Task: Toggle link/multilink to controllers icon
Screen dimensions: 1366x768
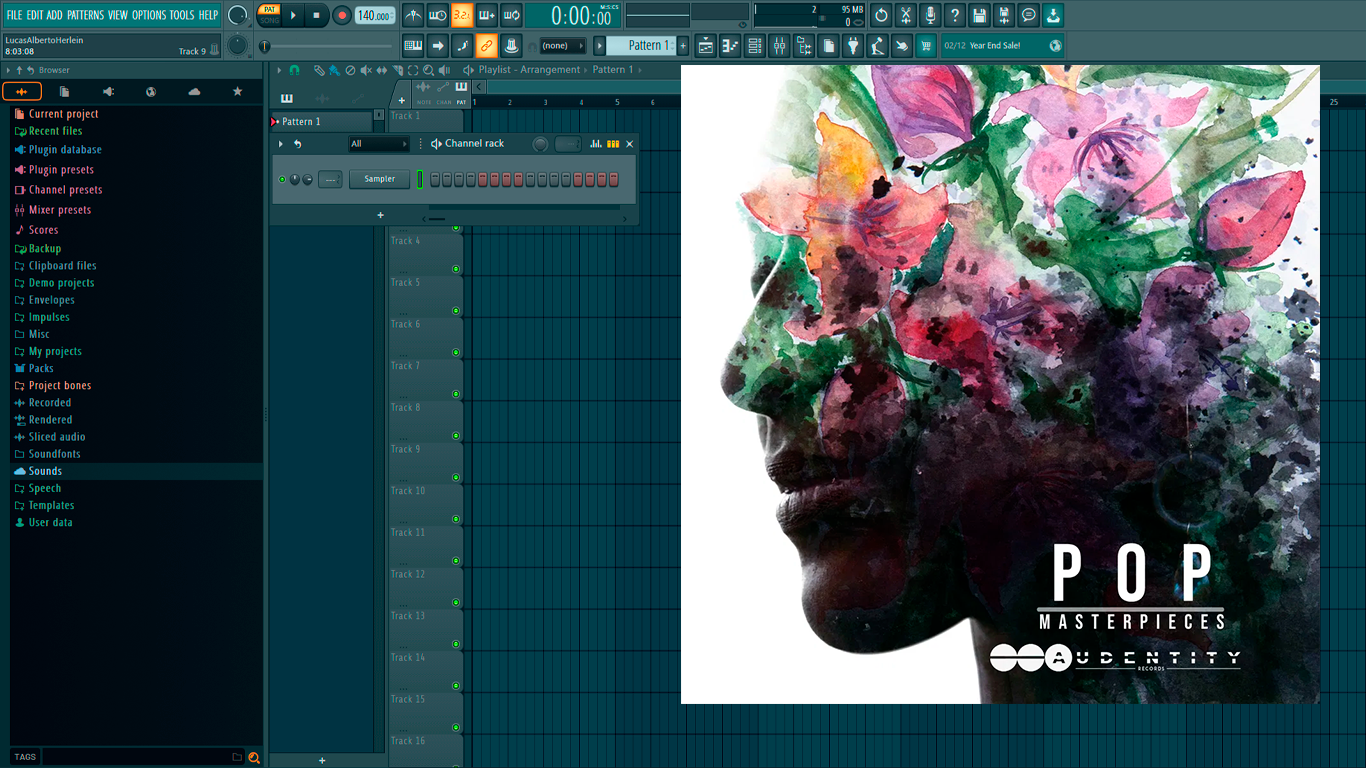Action: pos(487,45)
